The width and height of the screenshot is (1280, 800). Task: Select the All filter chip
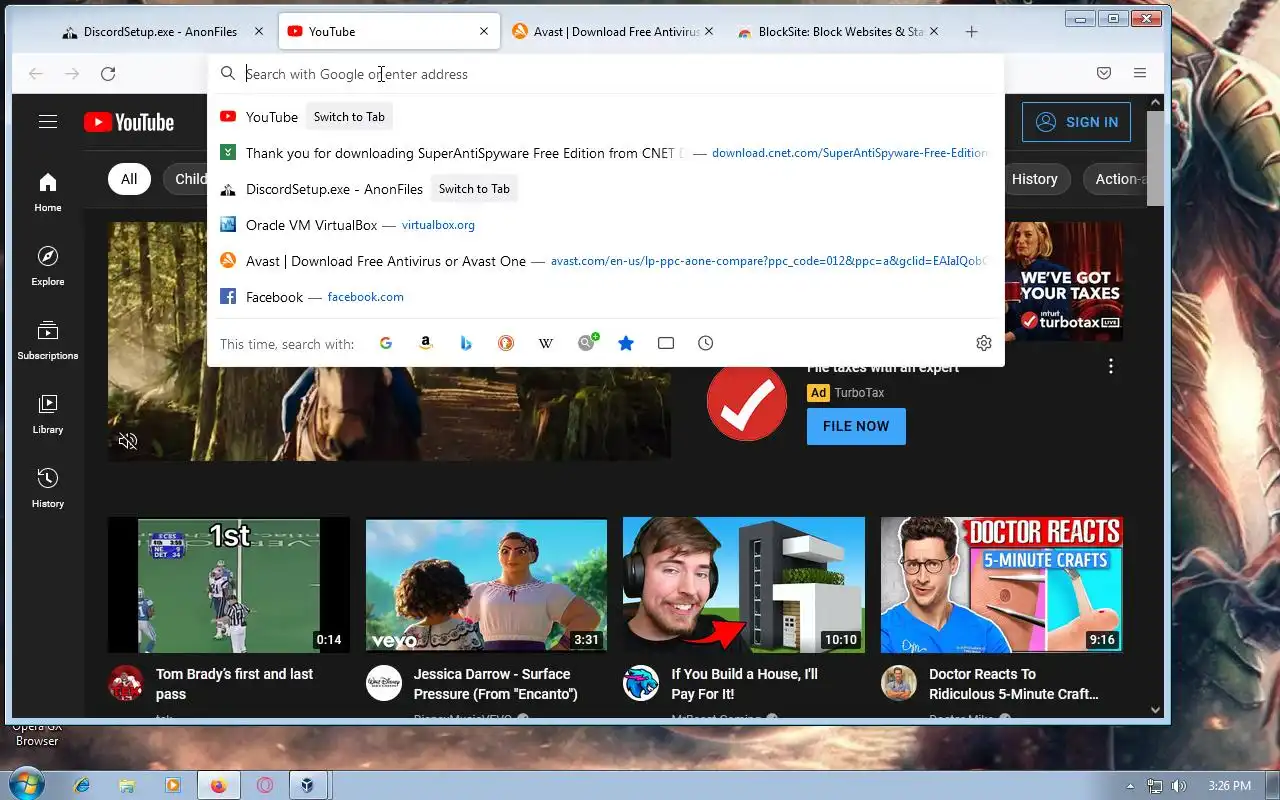click(129, 179)
